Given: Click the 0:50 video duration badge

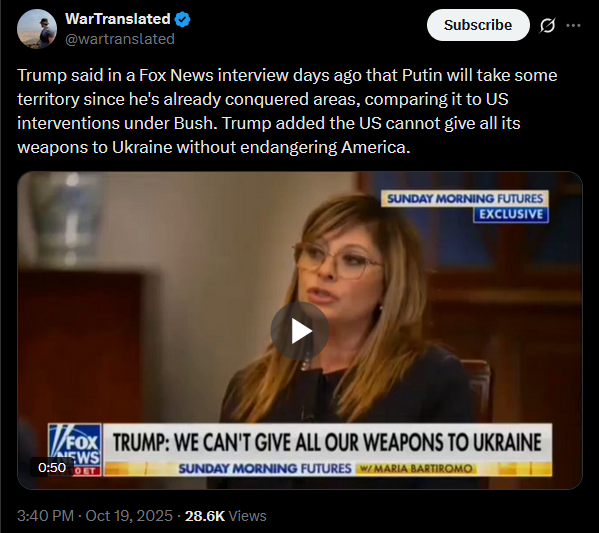Looking at the screenshot, I should [x=52, y=467].
